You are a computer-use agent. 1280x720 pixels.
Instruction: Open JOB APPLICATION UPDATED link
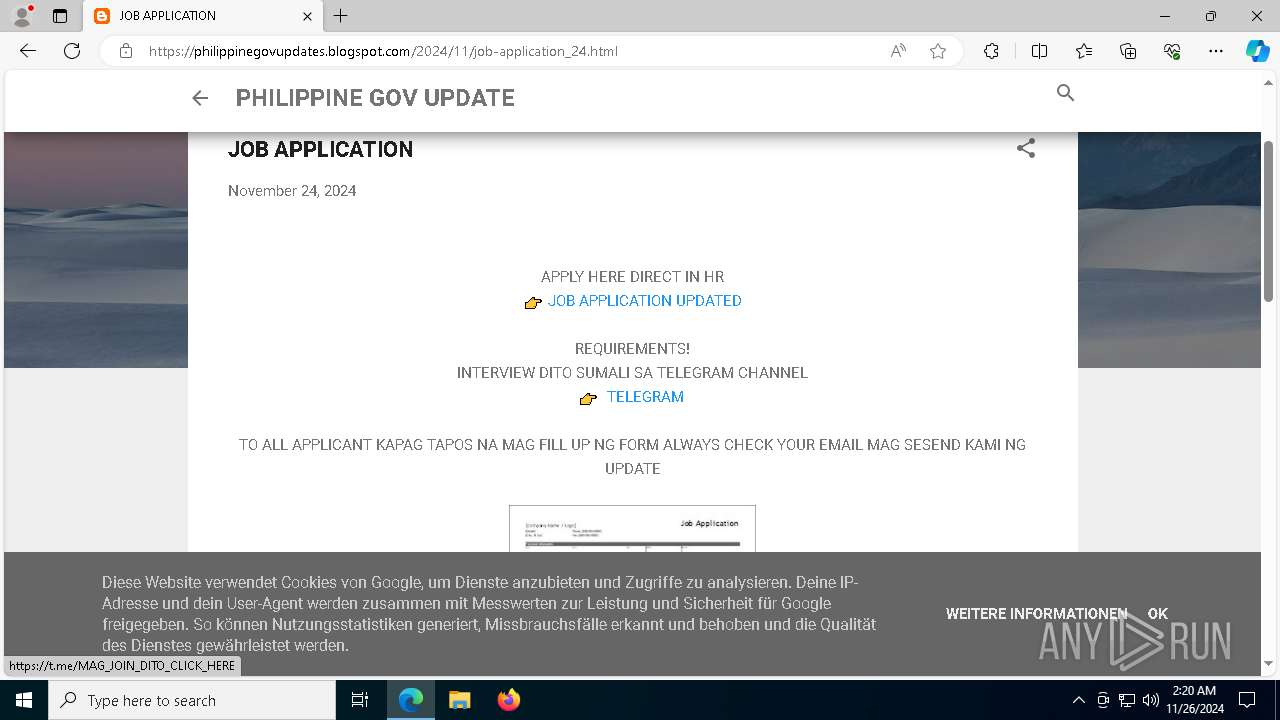tap(644, 301)
